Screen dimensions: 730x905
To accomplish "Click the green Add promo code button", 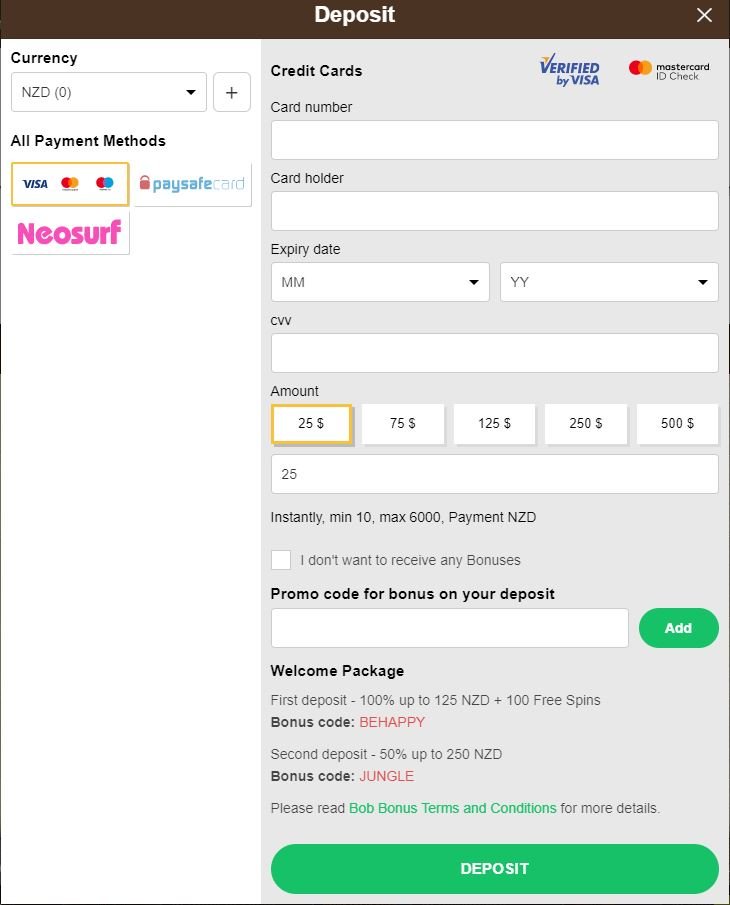I will [x=679, y=628].
